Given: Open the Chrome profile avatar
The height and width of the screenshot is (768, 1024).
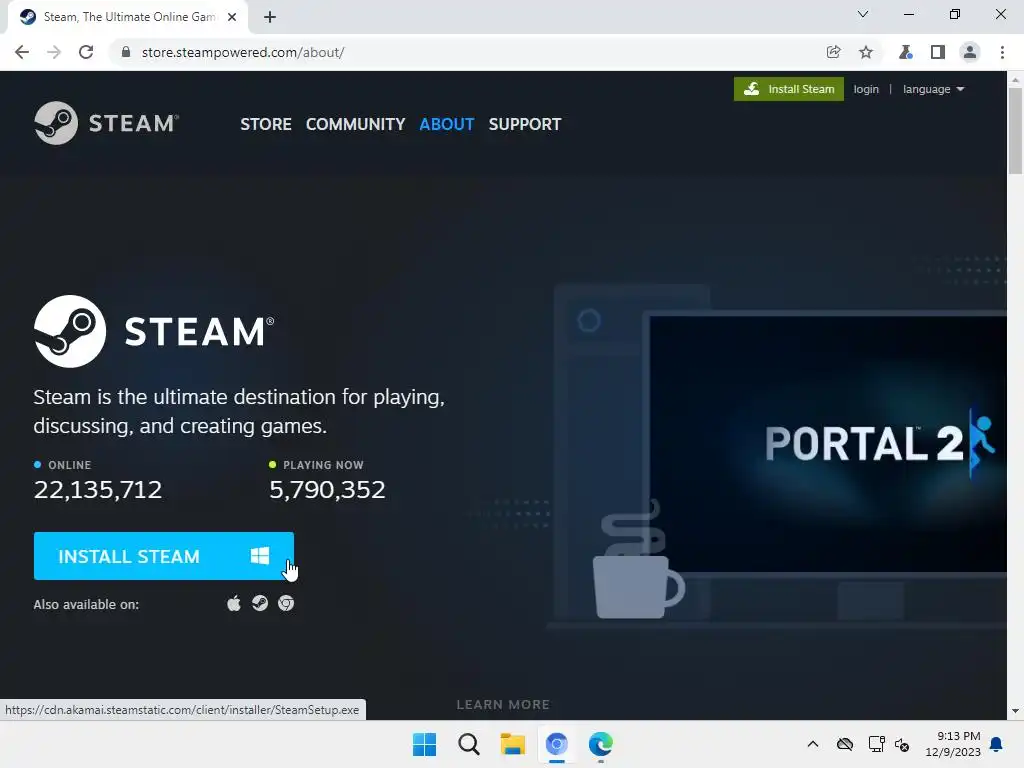Looking at the screenshot, I should [970, 52].
